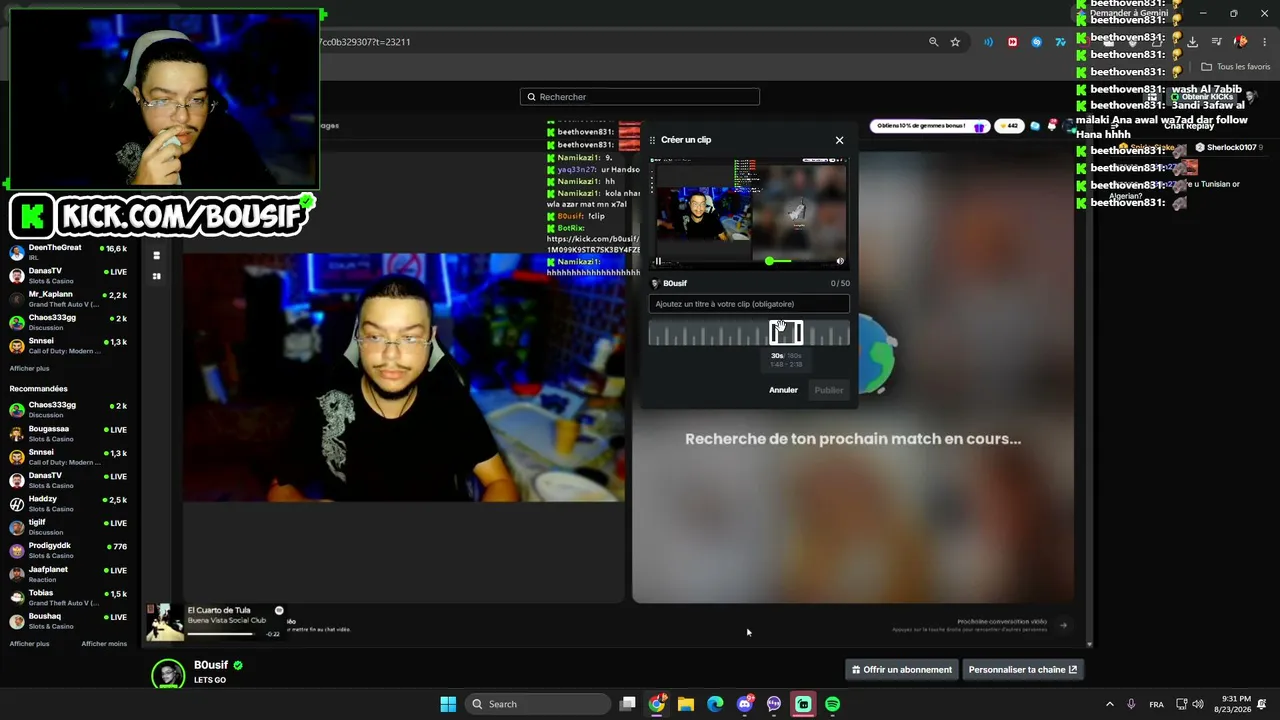Screen dimensions: 1280x720
Task: Focus the Rechercher search field
Action: (x=640, y=97)
